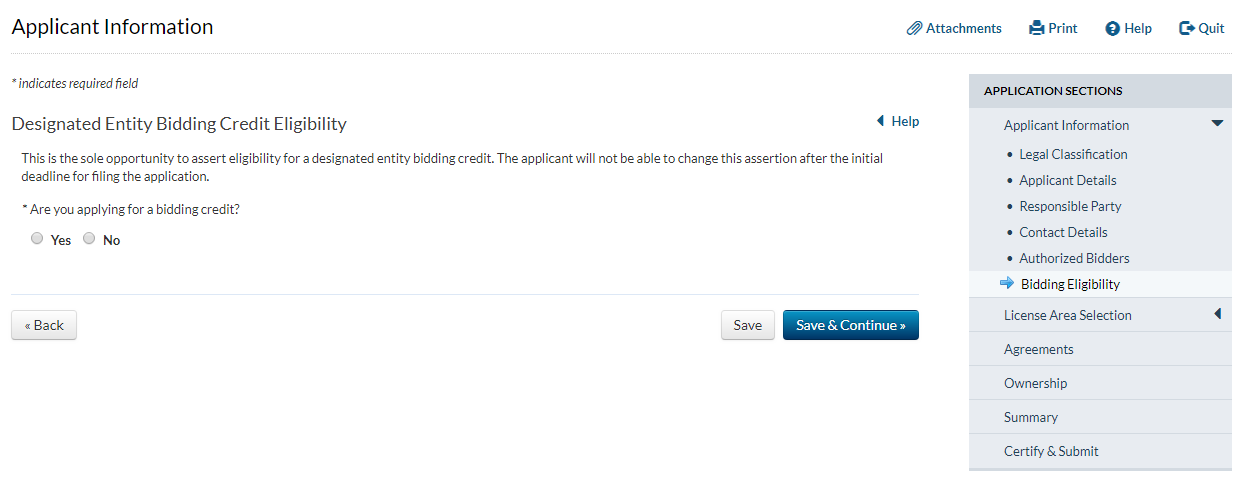The width and height of the screenshot is (1251, 479).
Task: Collapse the Applicant Information section arrow
Action: (x=1217, y=124)
